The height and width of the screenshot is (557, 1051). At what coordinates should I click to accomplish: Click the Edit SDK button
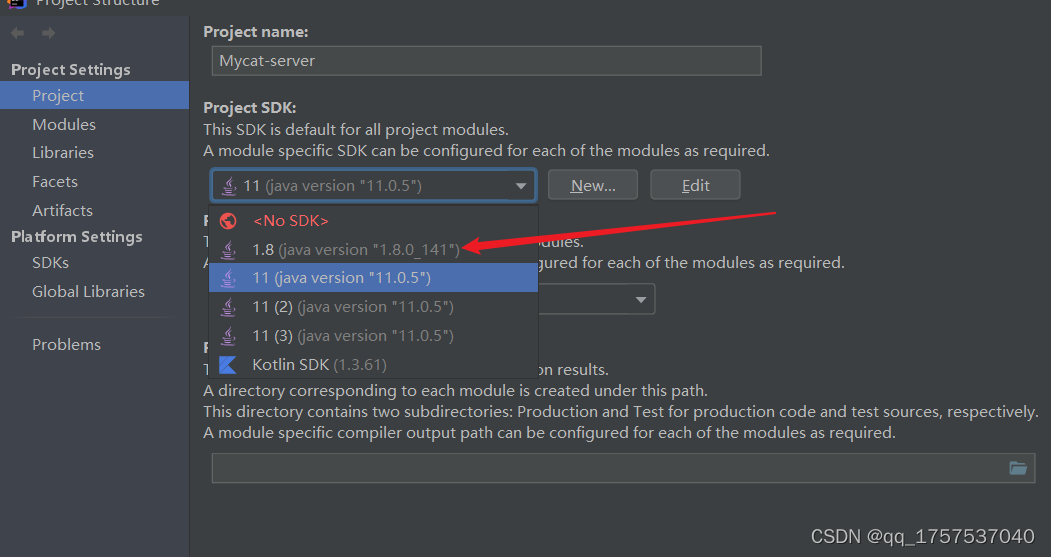(695, 185)
